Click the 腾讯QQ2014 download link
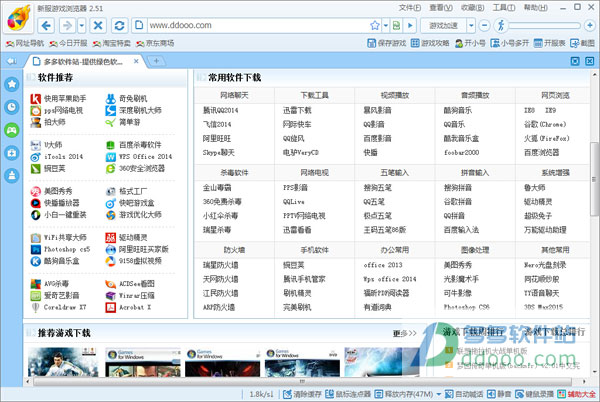This screenshot has width=600, height=402. (220, 111)
